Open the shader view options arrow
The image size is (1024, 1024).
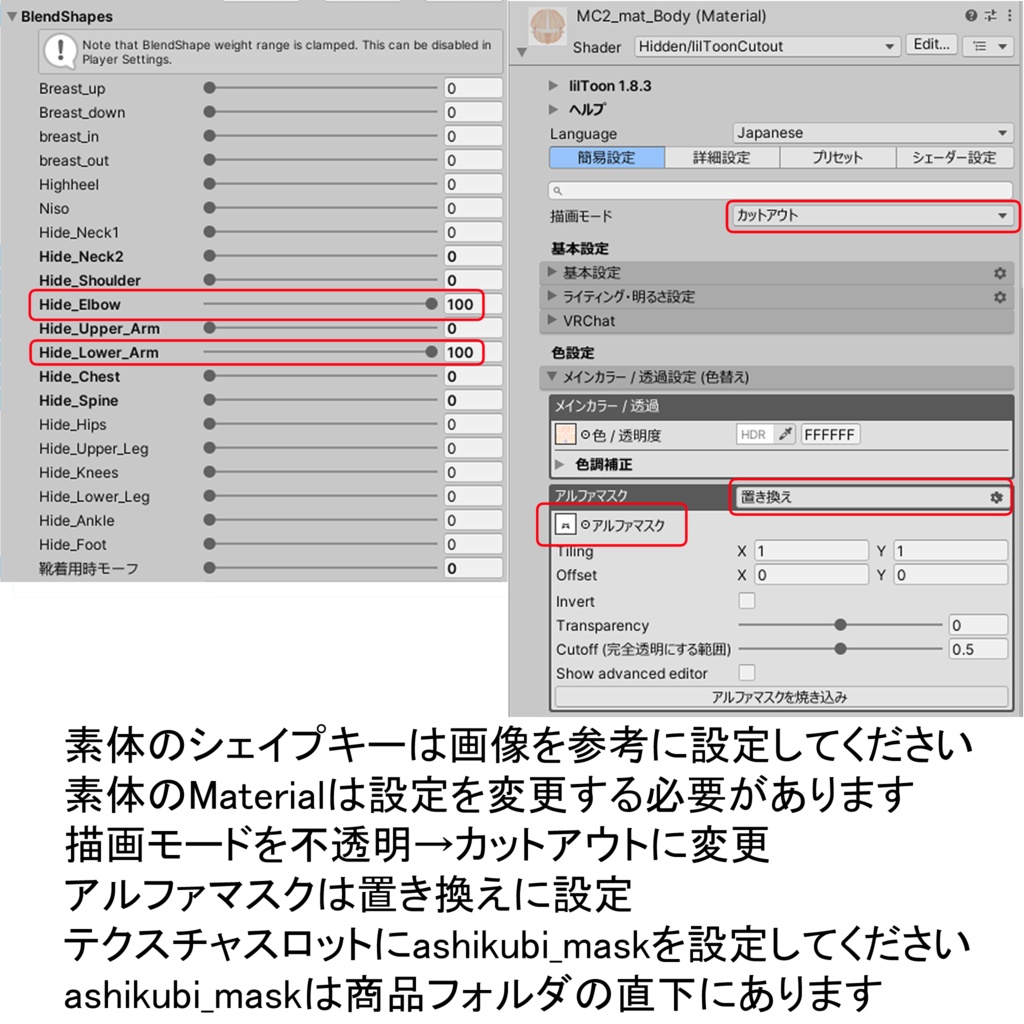click(1002, 46)
